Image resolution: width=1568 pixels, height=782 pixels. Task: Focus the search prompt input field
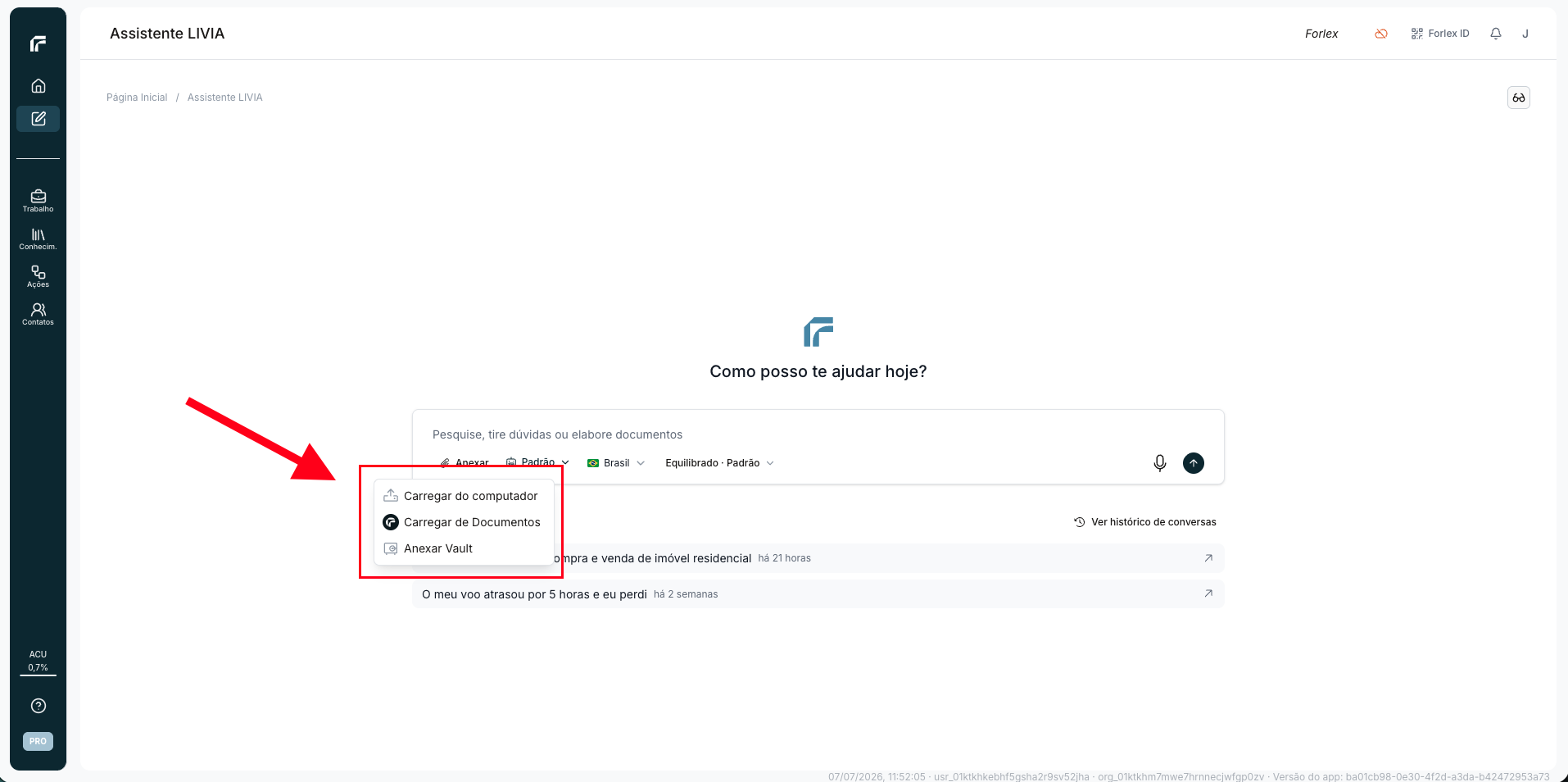click(x=818, y=434)
